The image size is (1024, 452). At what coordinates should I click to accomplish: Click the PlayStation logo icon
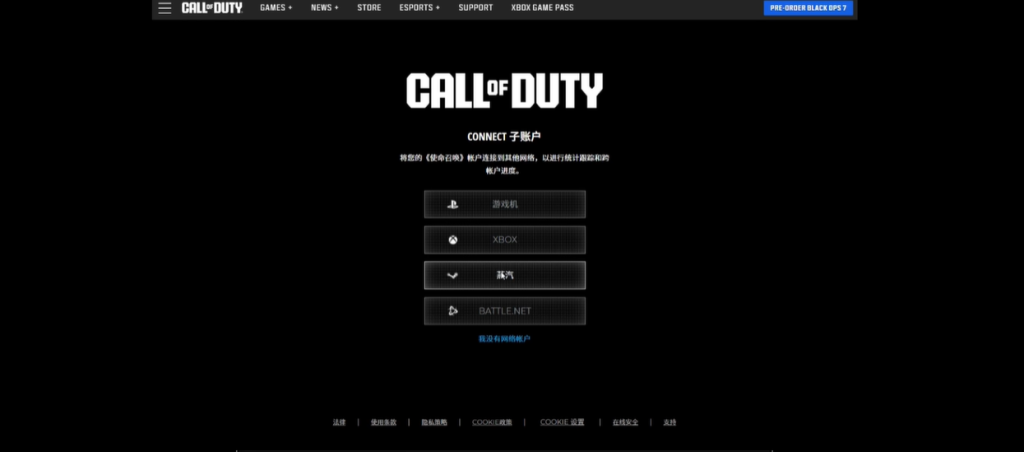[x=452, y=204]
